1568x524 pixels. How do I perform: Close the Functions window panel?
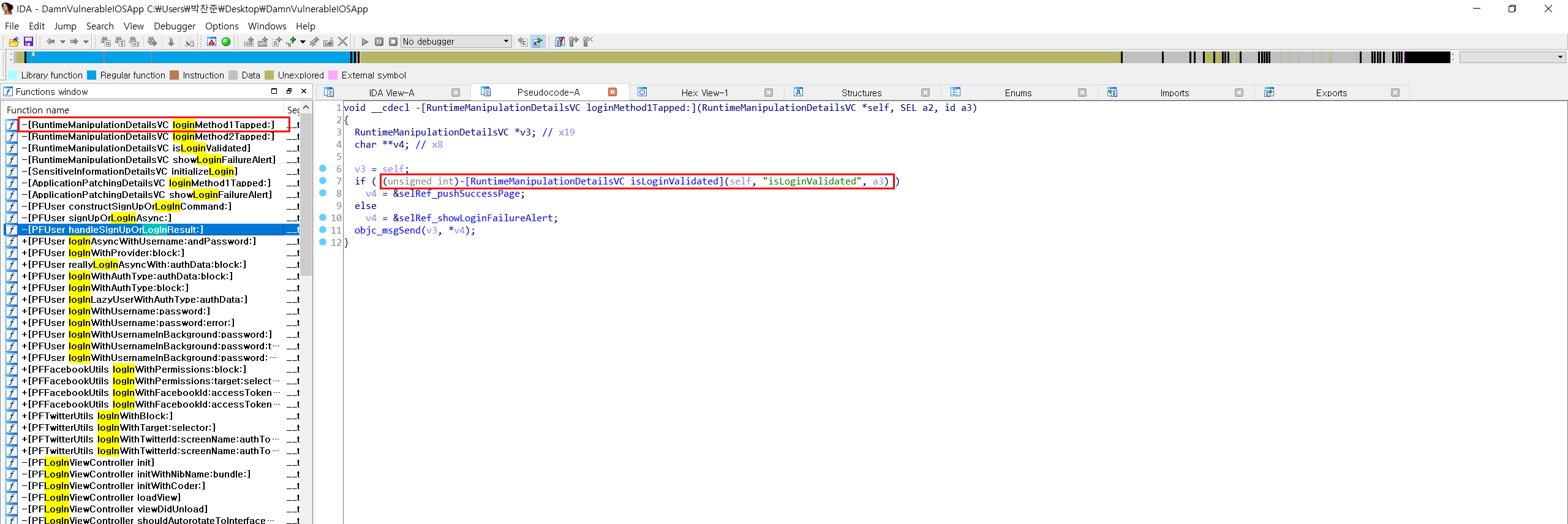tap(304, 91)
